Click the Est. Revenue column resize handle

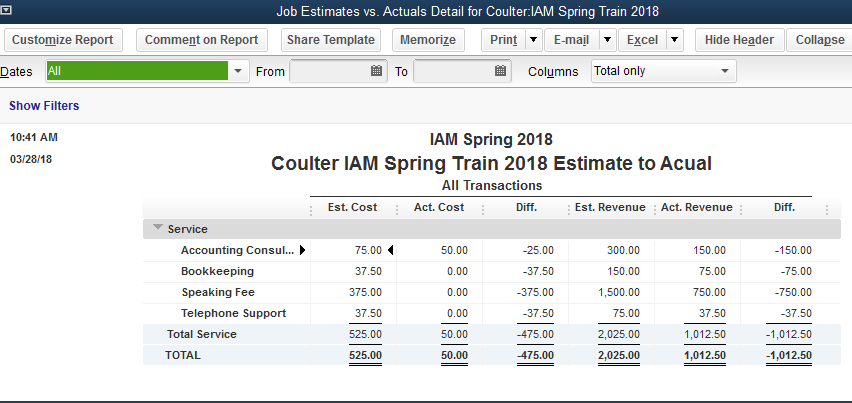pyautogui.click(x=654, y=208)
